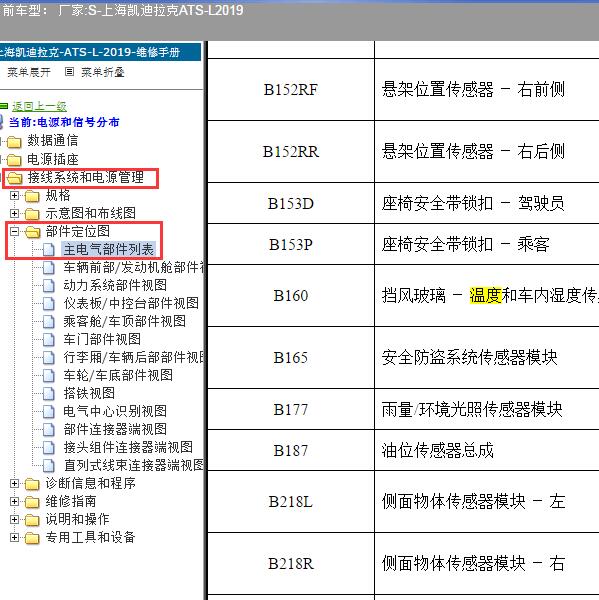This screenshot has height=600, width=599.
Task: Expand the 专用工具和设备 node
Action: [x=14, y=537]
